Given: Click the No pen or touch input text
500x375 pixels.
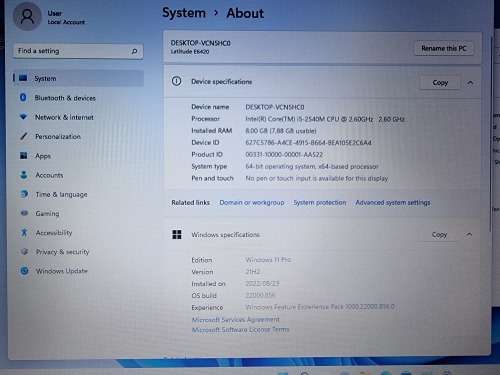Looking at the screenshot, I should point(317,178).
